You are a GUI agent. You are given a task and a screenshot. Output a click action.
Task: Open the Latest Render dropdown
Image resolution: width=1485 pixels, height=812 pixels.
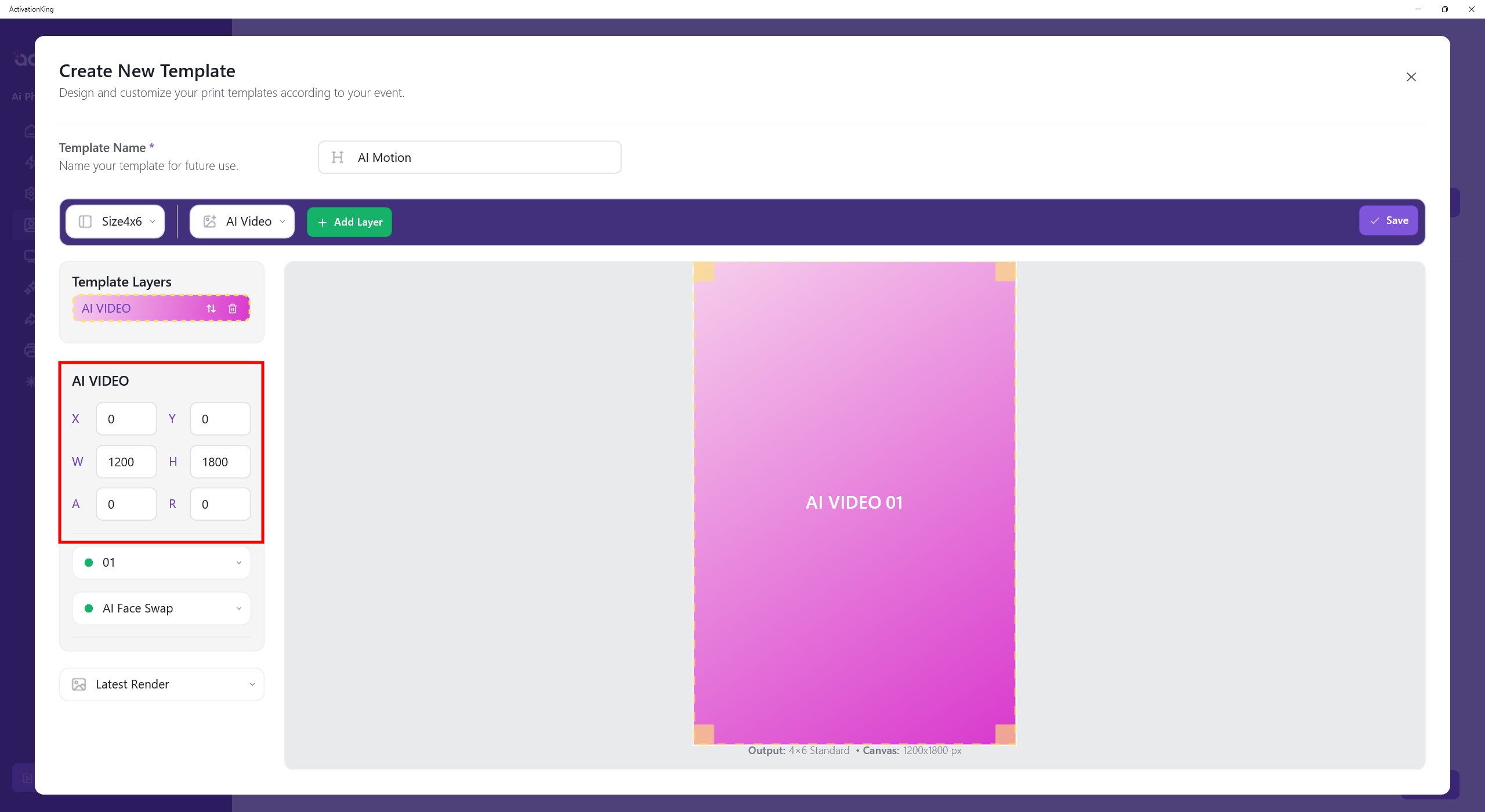(161, 684)
